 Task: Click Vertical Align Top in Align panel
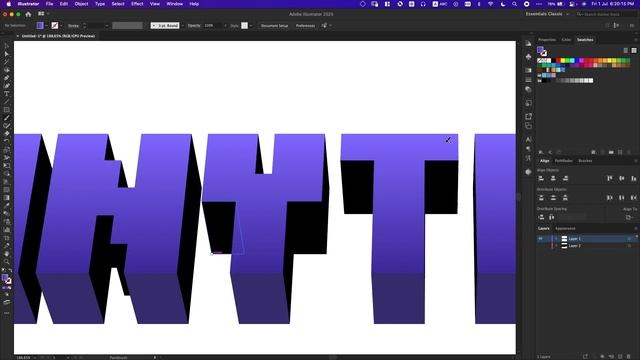(x=610, y=178)
